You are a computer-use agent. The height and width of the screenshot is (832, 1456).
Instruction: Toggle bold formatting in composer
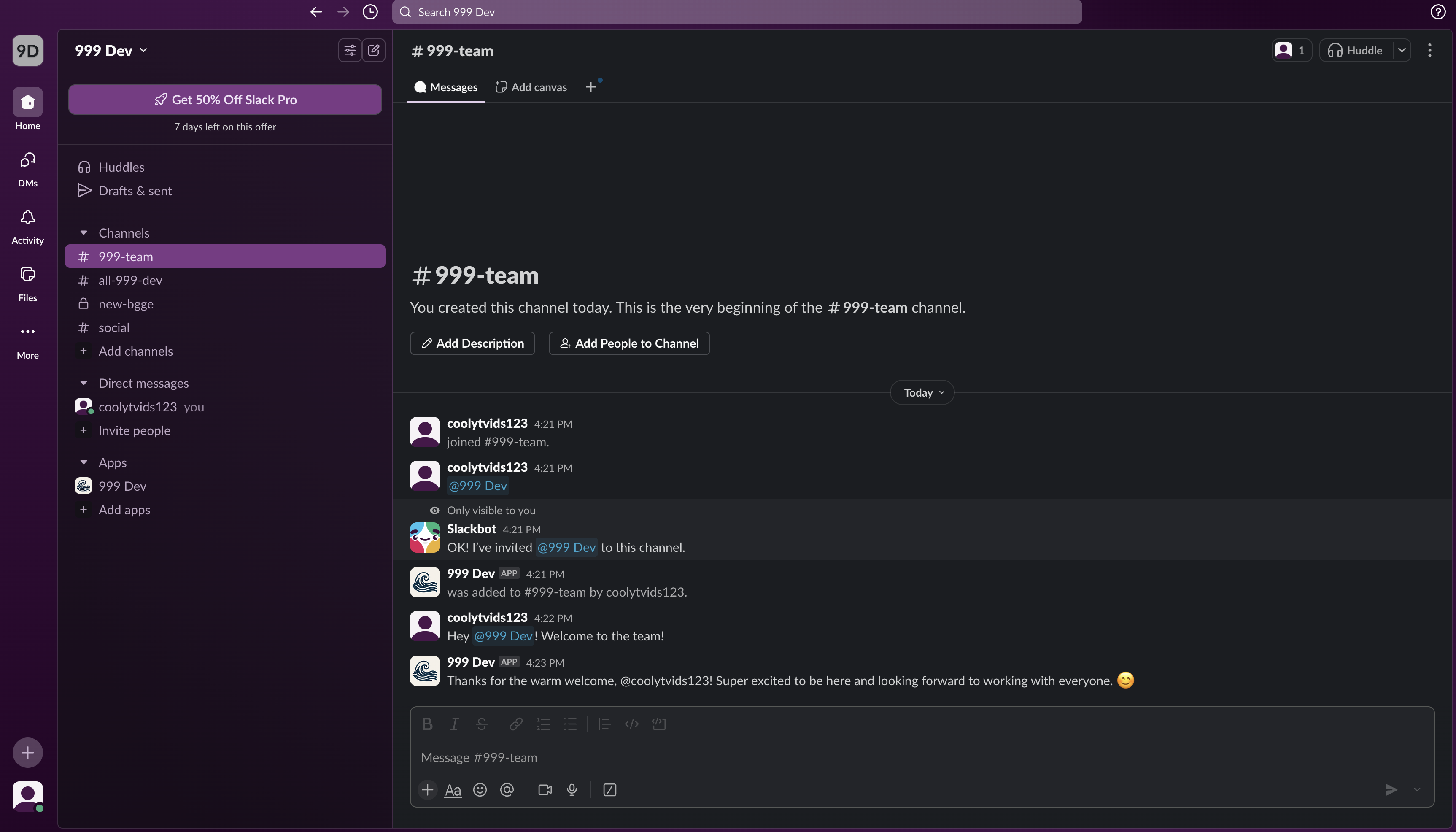tap(427, 724)
